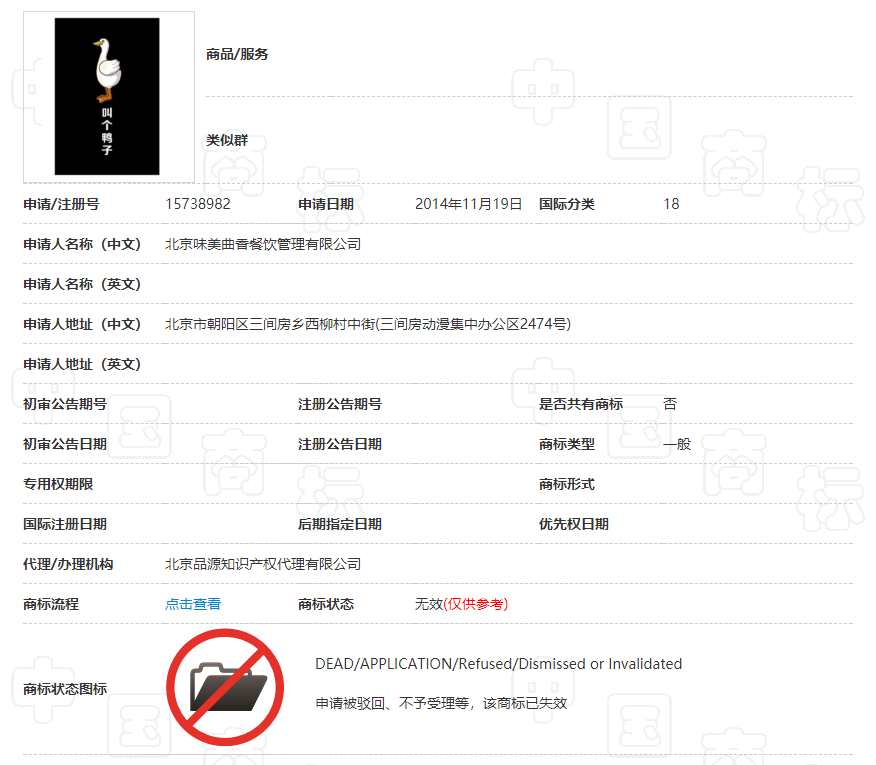The height and width of the screenshot is (765, 876).
Task: Click the 优先权日期 label
Action: 574,524
